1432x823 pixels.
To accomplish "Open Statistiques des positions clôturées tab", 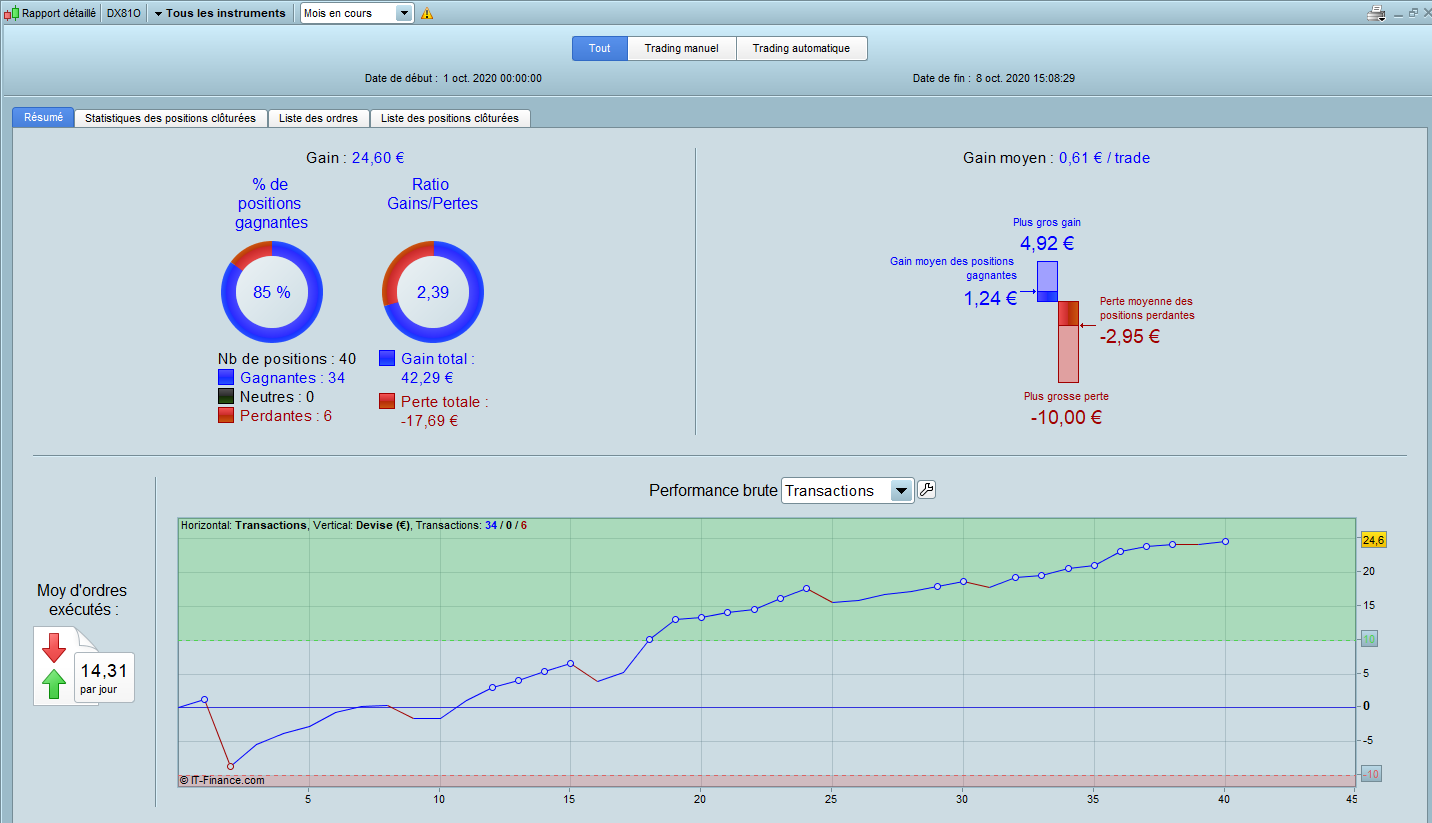I will [171, 118].
